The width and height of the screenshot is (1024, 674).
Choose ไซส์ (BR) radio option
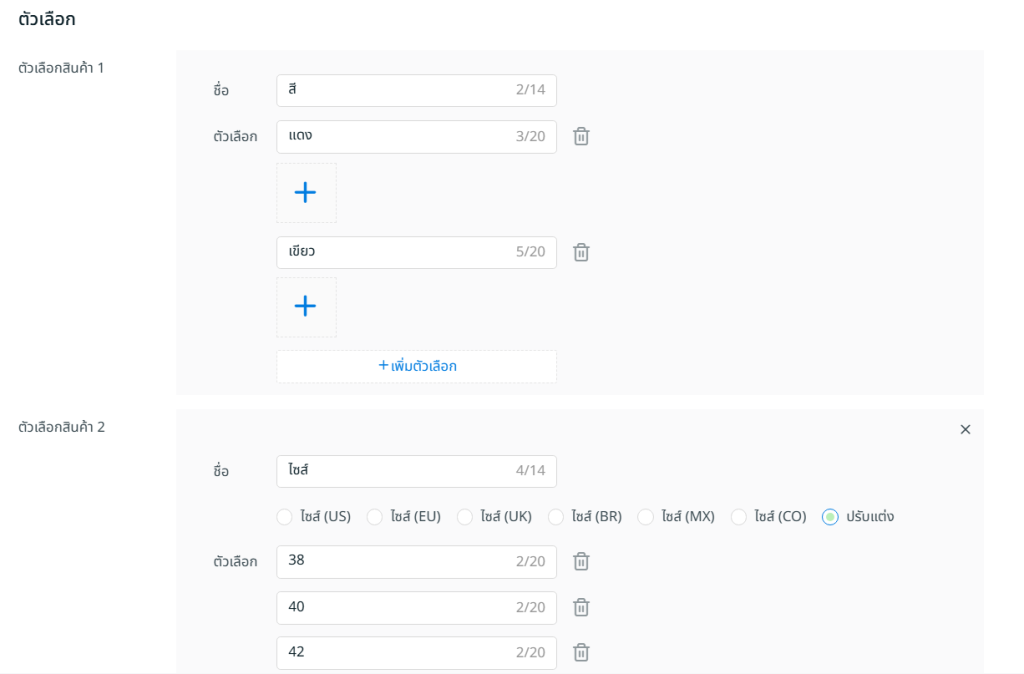pos(556,517)
